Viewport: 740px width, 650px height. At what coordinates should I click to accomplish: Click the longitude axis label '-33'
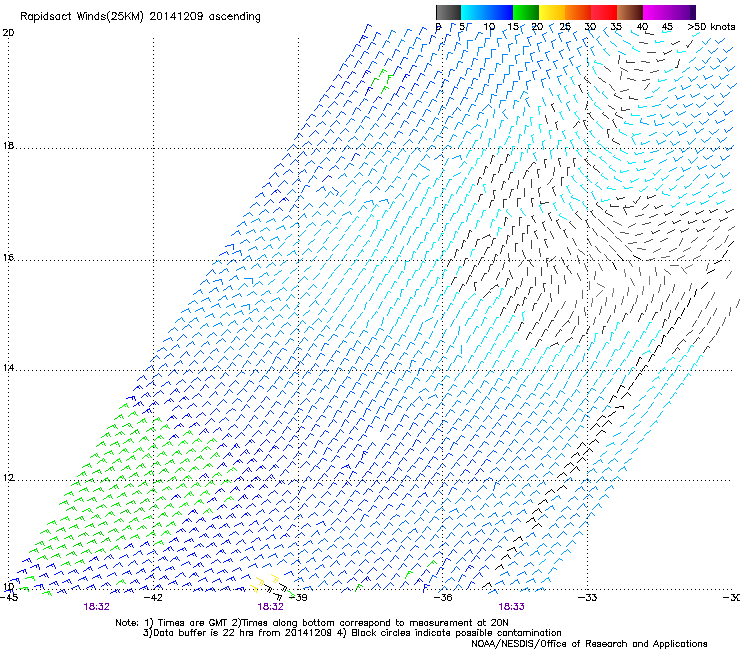pyautogui.click(x=588, y=598)
